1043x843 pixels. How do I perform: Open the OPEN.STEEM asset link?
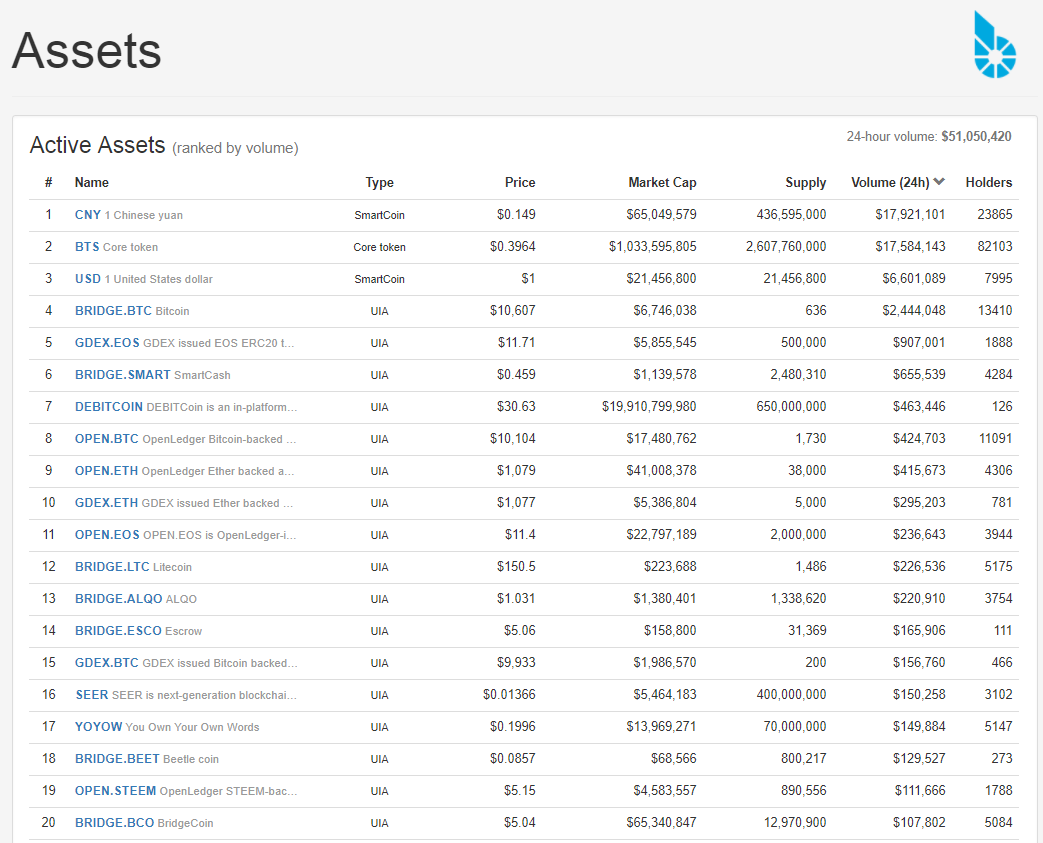tap(115, 790)
